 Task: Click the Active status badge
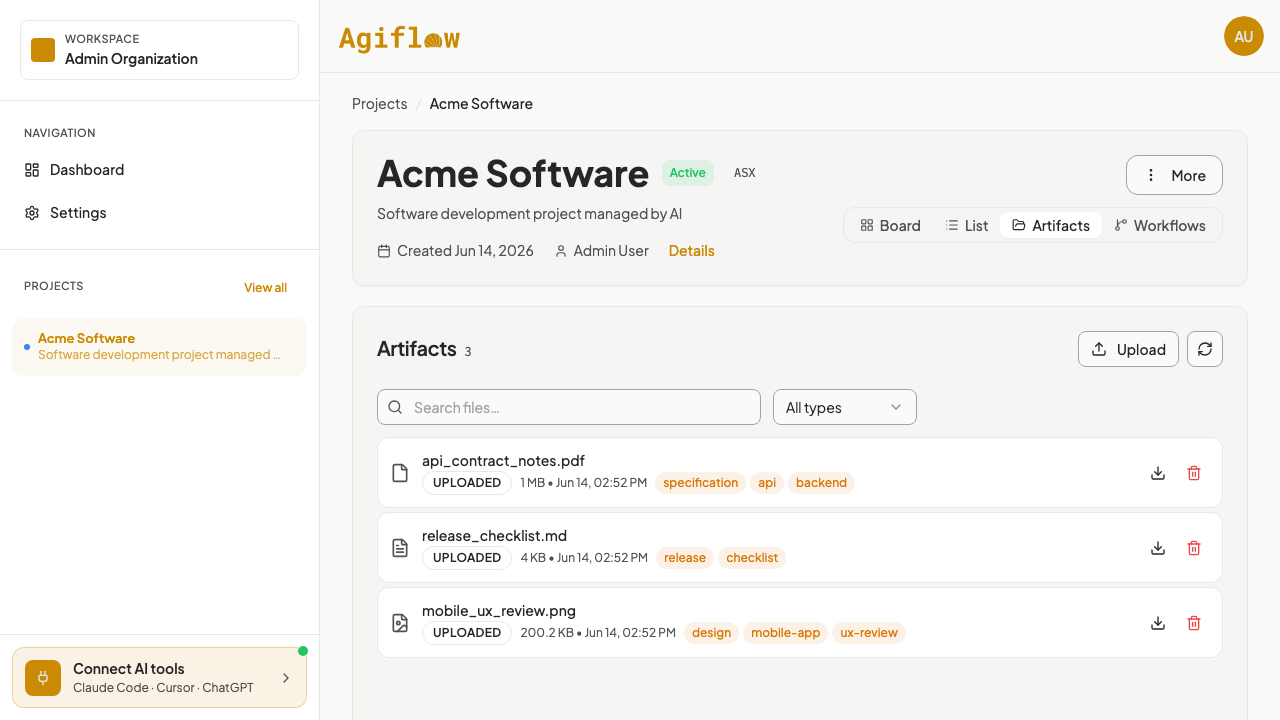pos(688,173)
